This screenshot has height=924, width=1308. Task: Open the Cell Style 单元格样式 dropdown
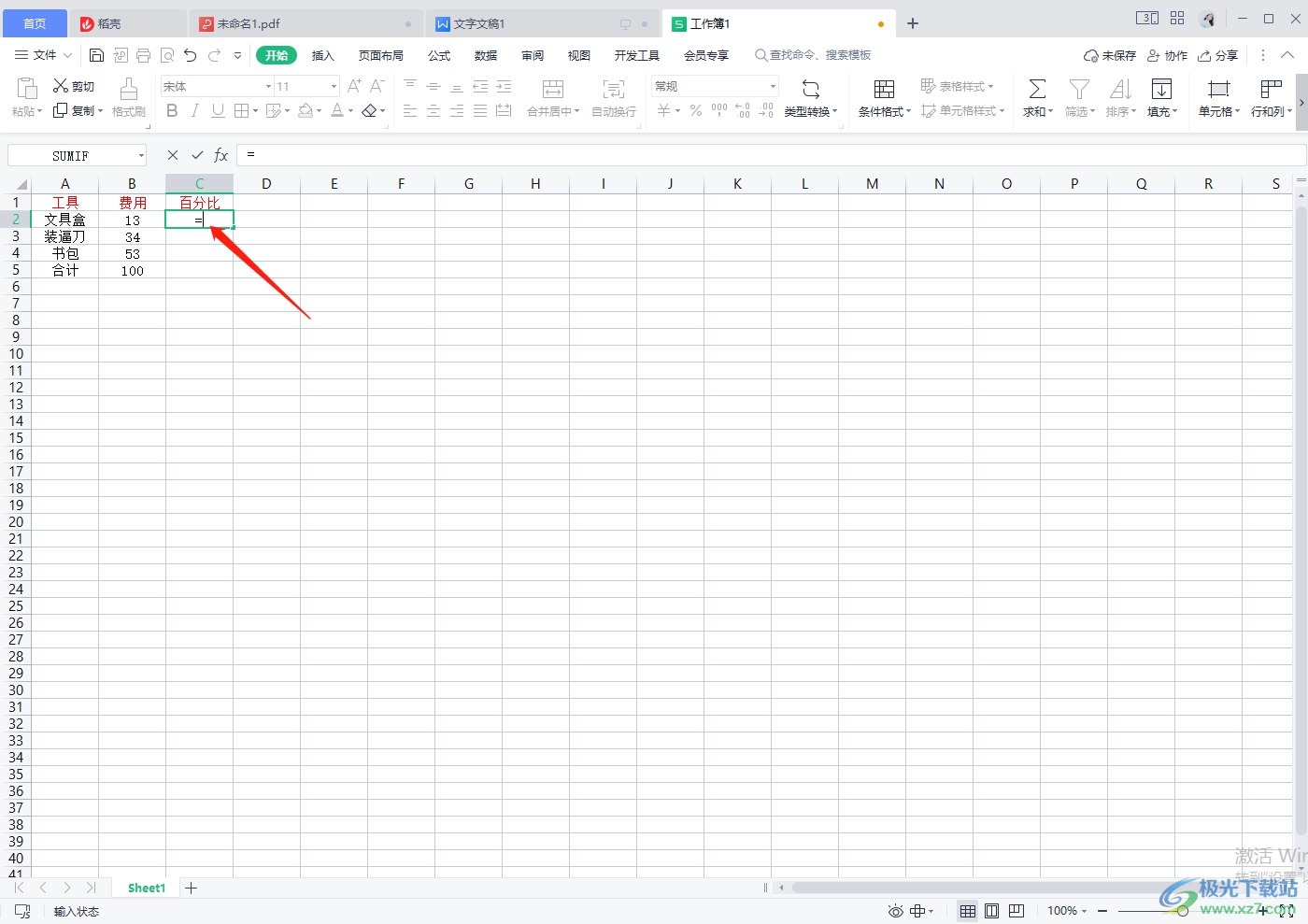962,110
